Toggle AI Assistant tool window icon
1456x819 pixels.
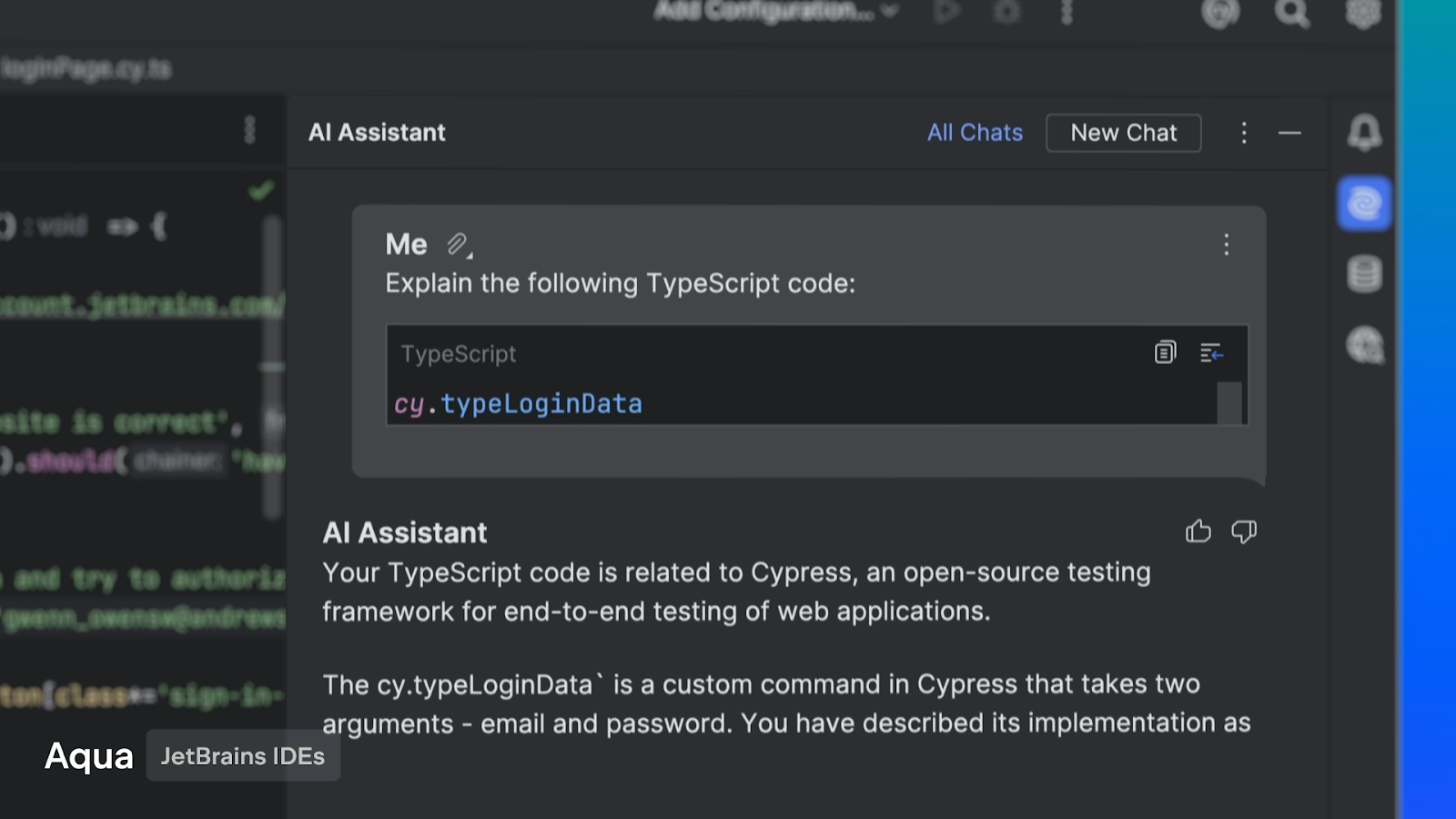click(x=1364, y=203)
